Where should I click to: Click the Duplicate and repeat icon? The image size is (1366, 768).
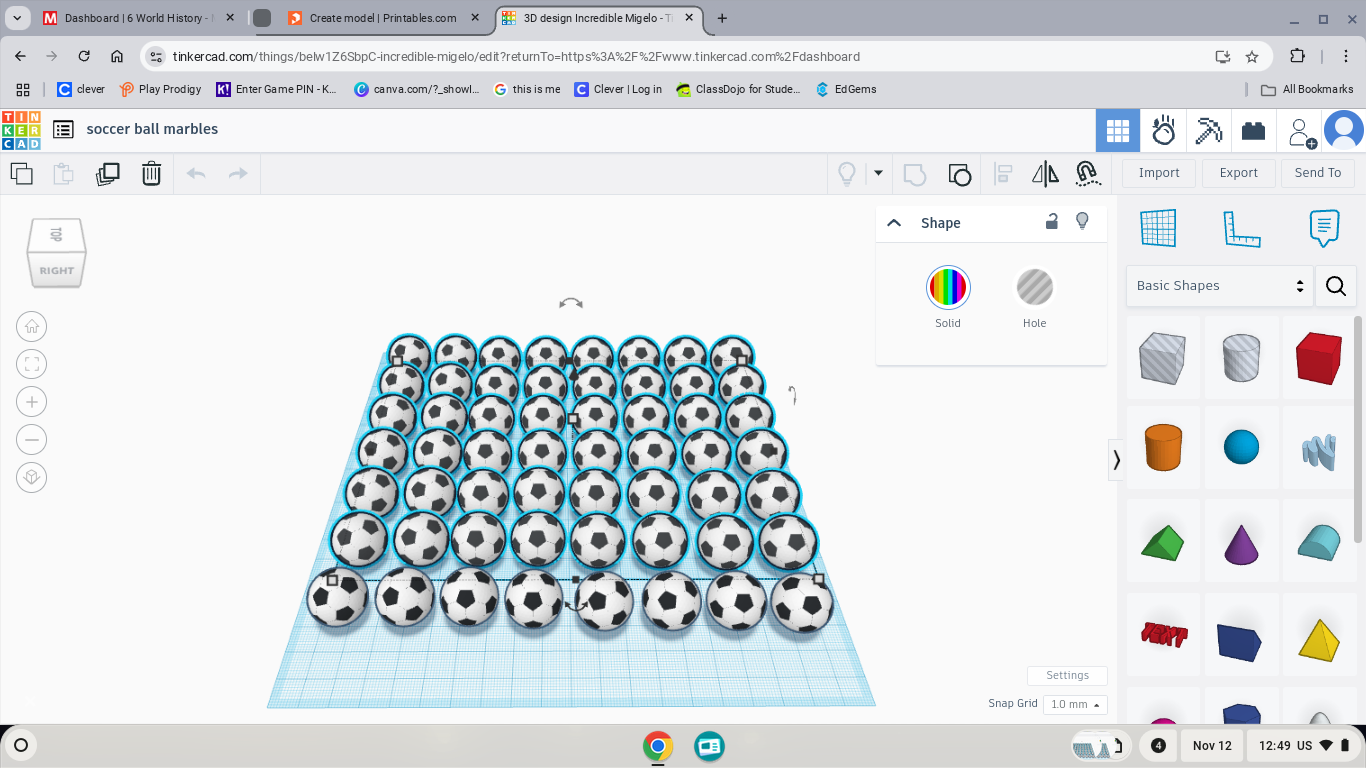coord(107,173)
